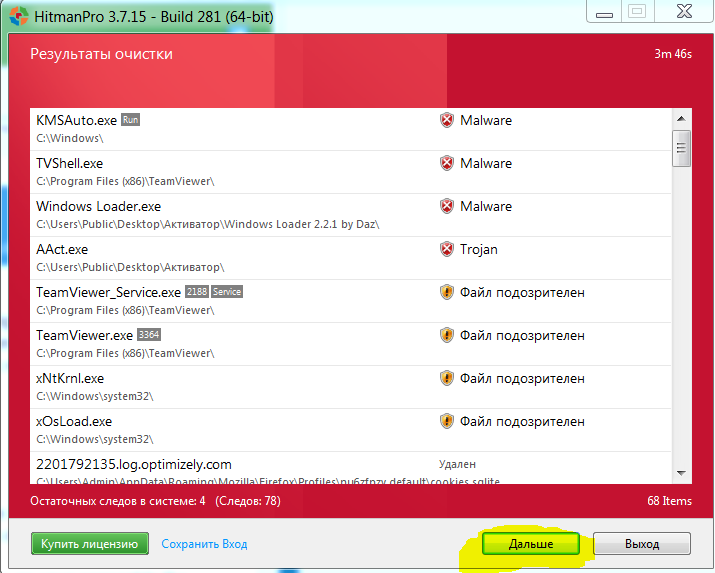
Task: Select the TVShell.exe entry name
Action: (70, 163)
